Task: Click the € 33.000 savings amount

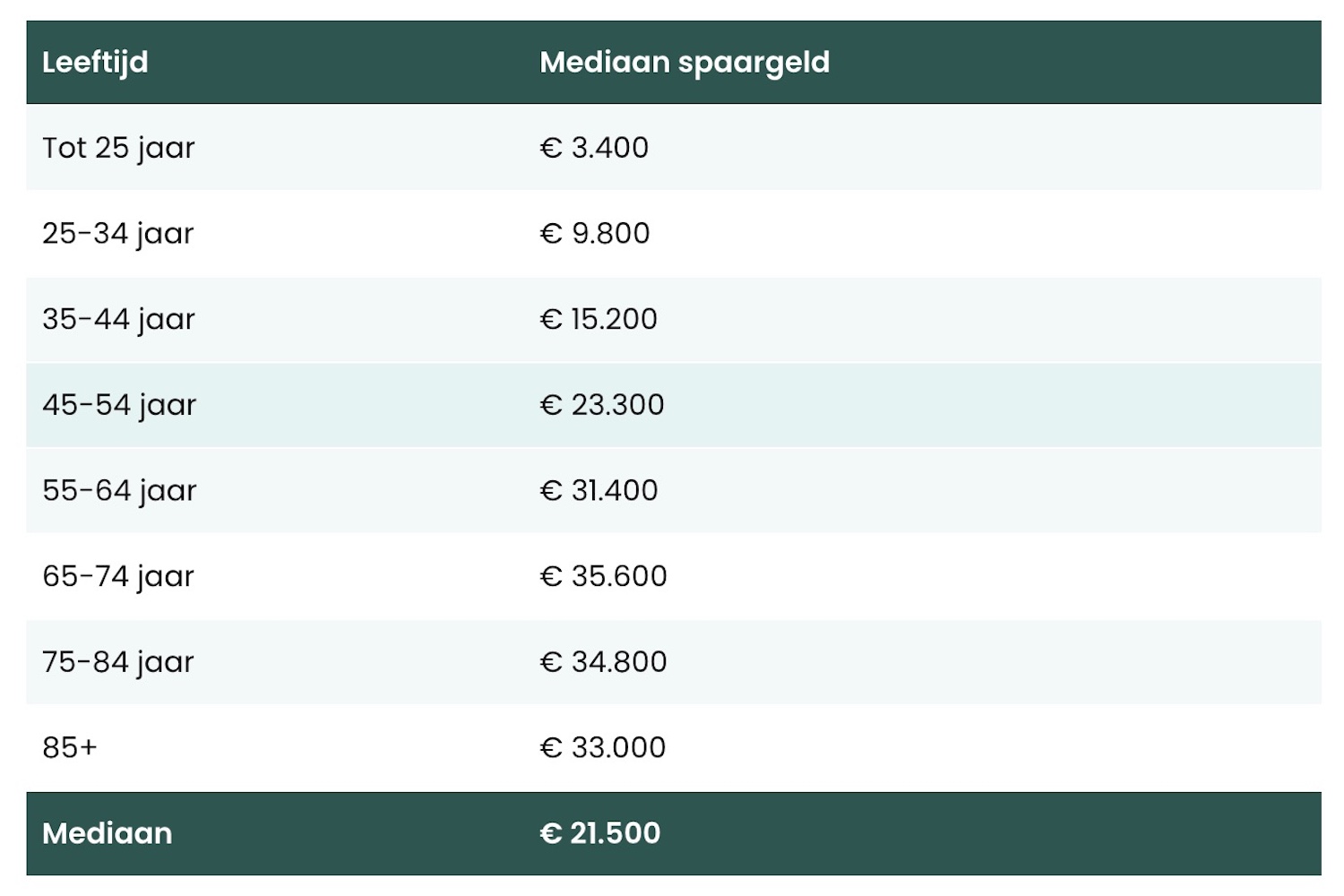Action: [603, 747]
